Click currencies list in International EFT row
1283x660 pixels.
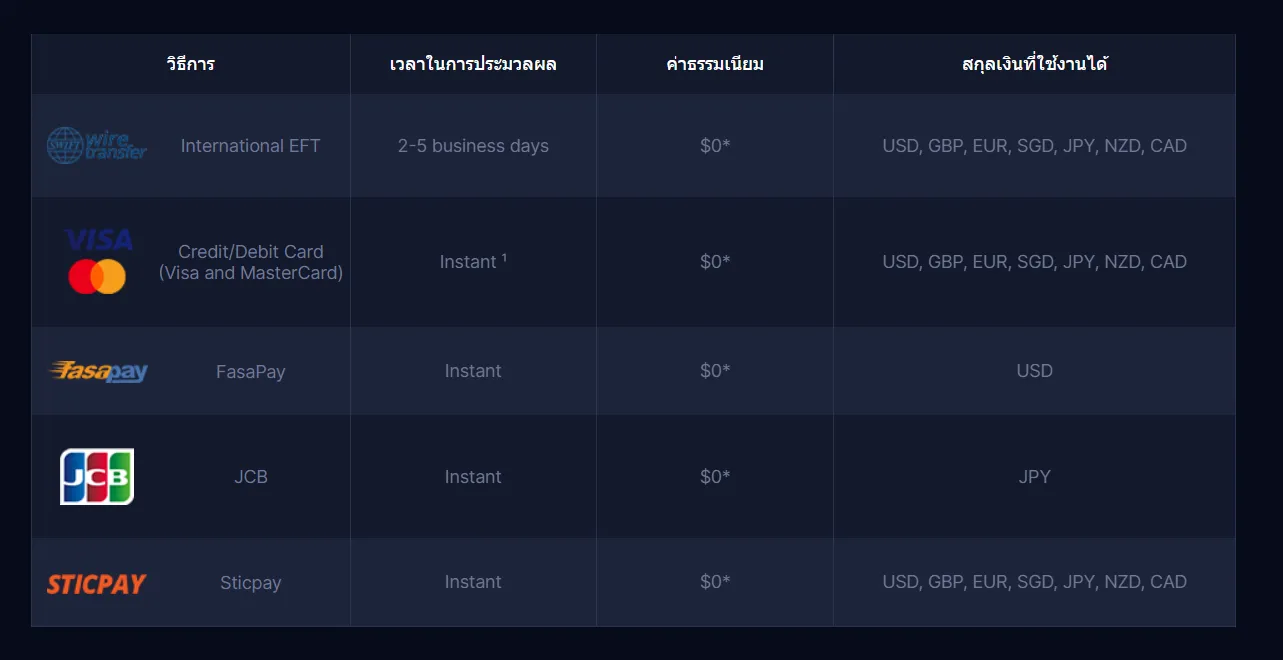[x=1034, y=146]
